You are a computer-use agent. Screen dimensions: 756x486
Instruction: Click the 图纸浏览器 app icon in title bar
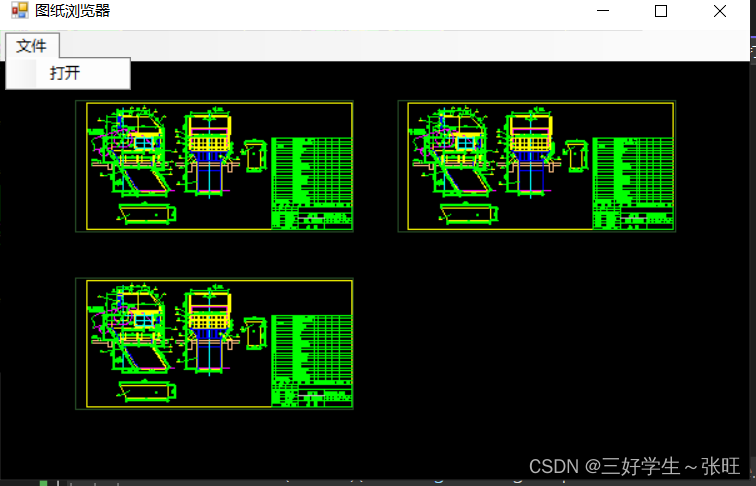[20, 11]
